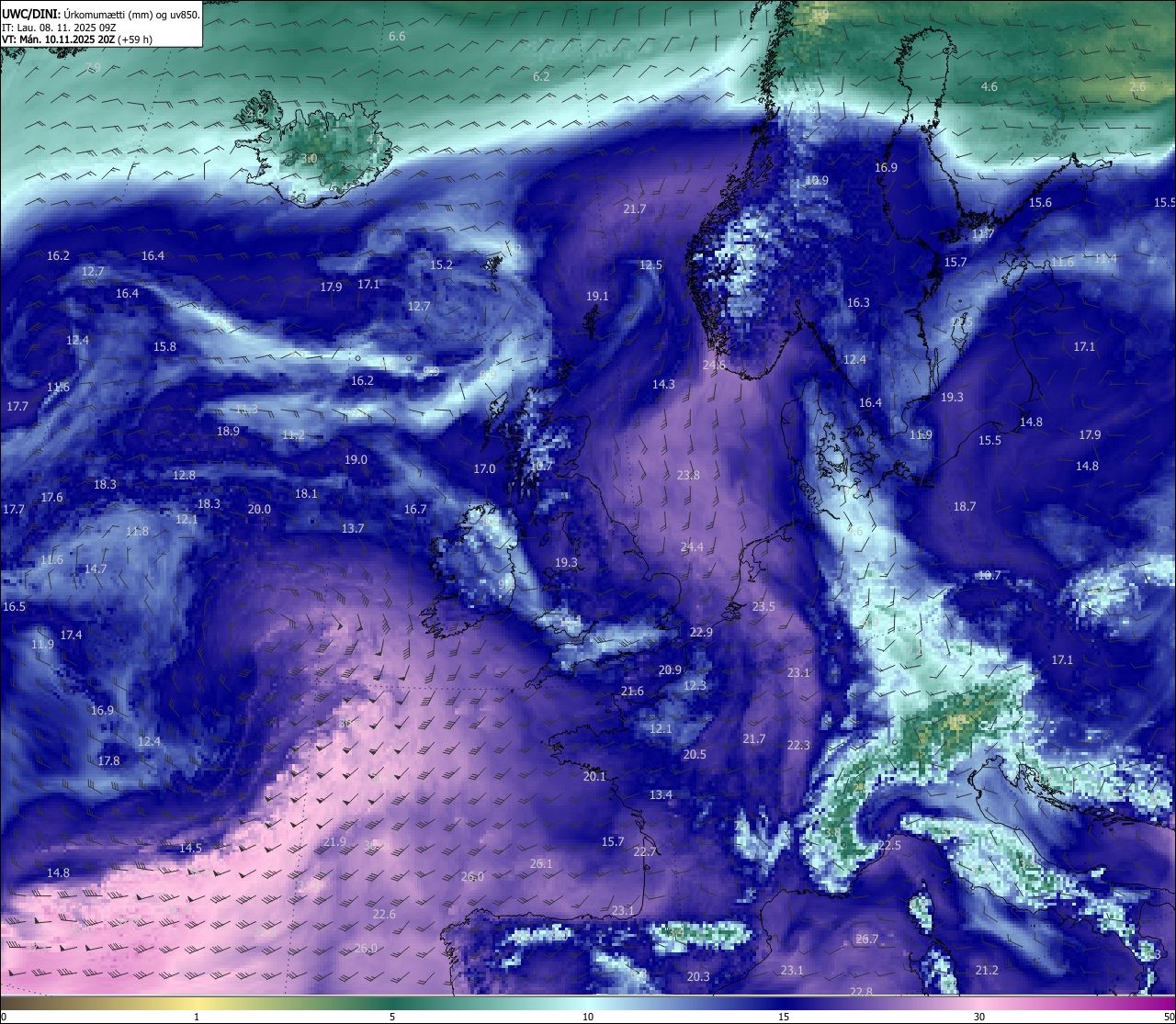Click the map value 22.7

pyautogui.click(x=645, y=852)
